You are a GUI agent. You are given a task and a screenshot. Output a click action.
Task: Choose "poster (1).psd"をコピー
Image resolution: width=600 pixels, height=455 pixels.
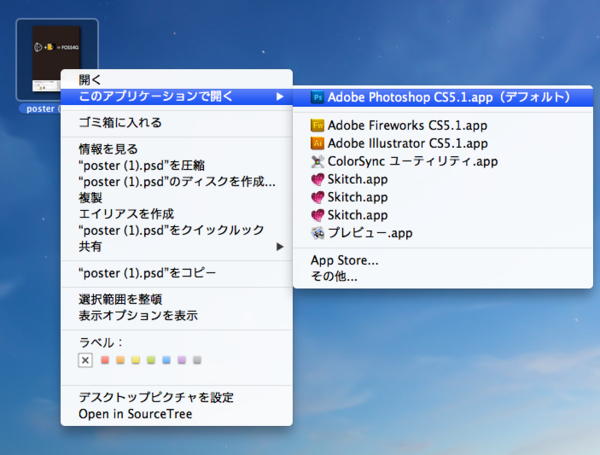tap(177, 273)
